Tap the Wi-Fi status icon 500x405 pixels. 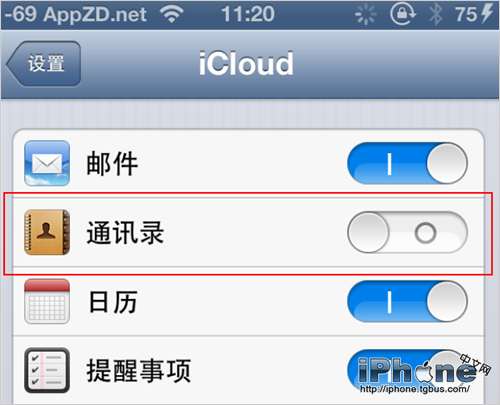click(171, 14)
